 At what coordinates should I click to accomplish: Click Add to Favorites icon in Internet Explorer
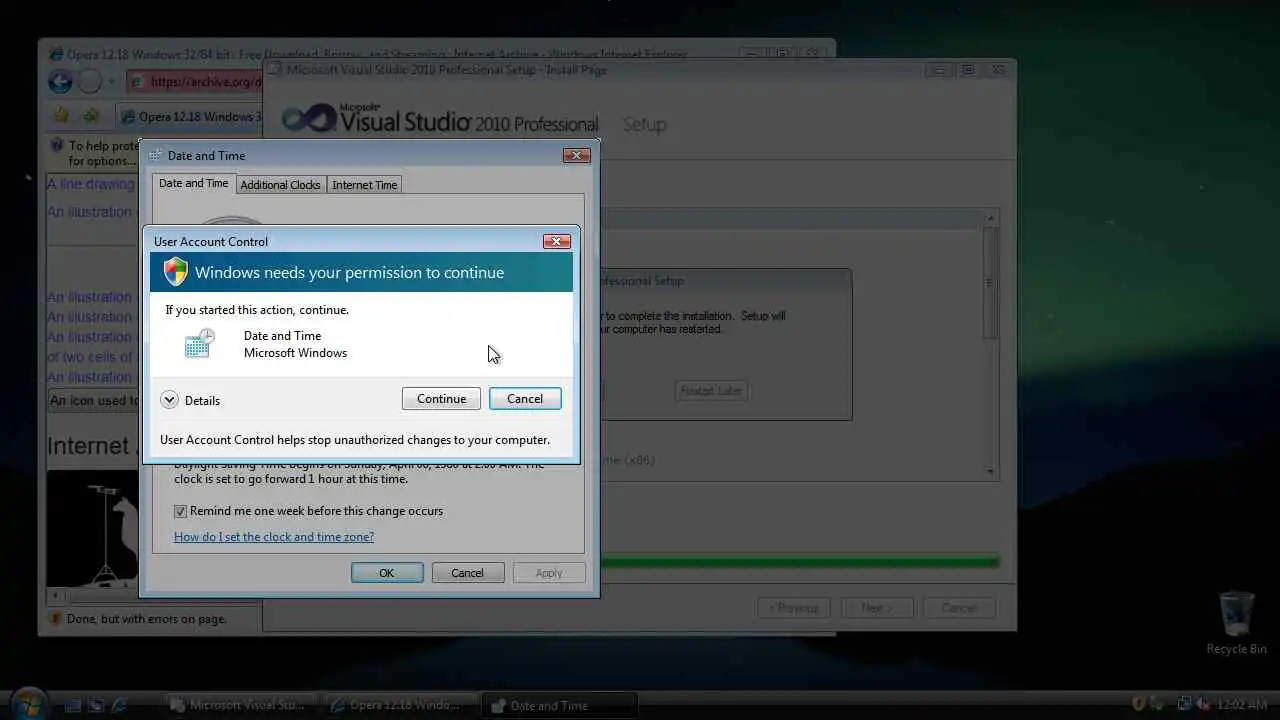(x=91, y=116)
